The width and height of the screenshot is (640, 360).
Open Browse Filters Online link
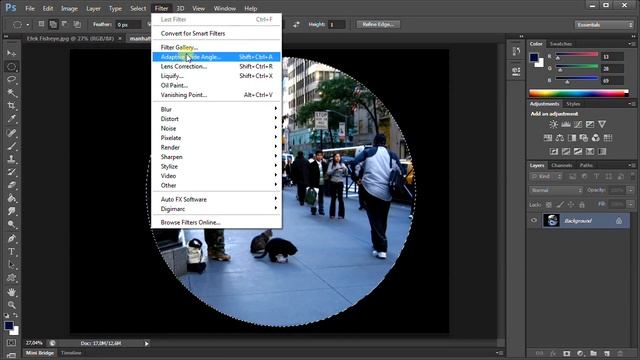coord(216,222)
